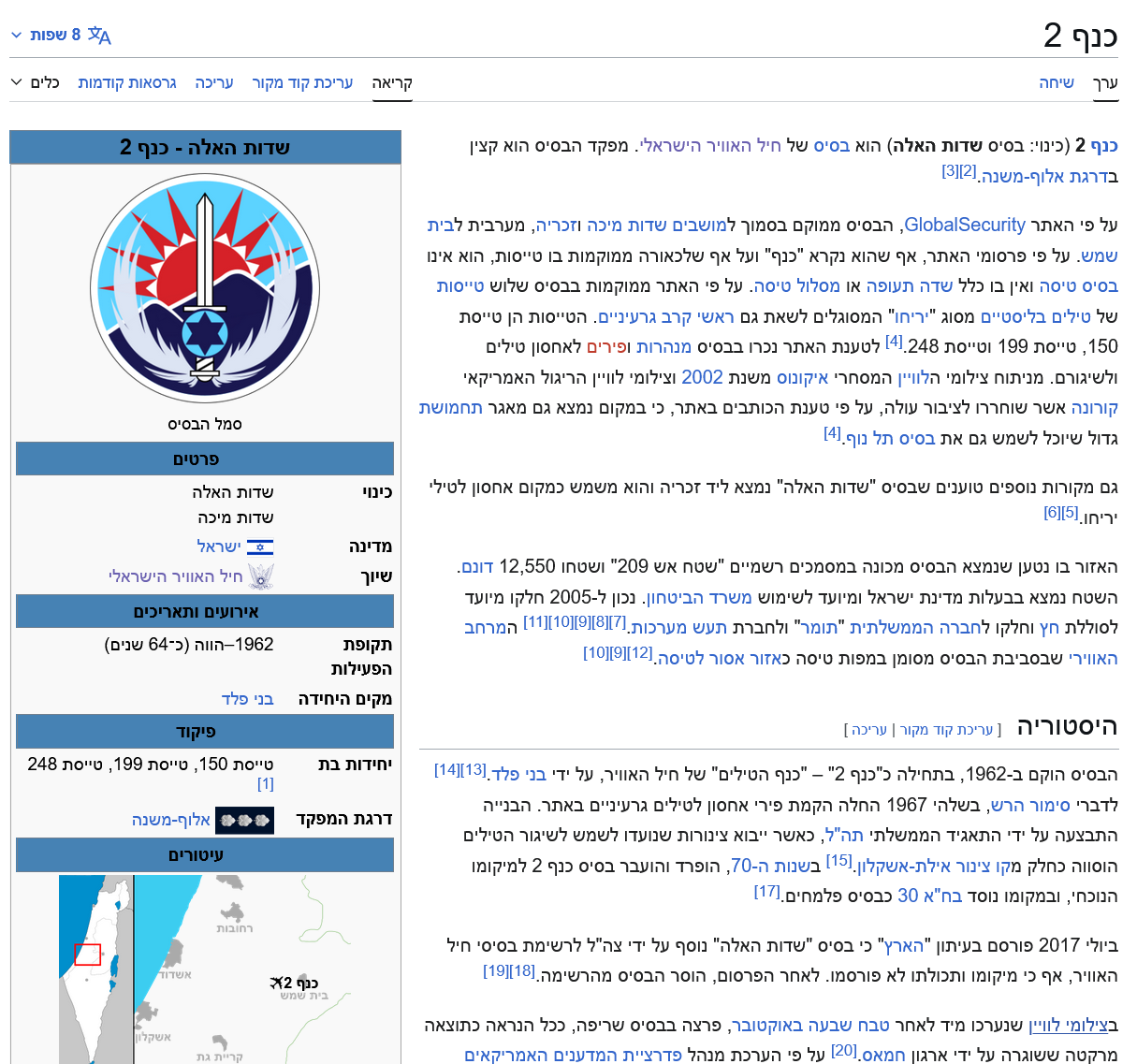Click footnote [20] reference

844,1051
